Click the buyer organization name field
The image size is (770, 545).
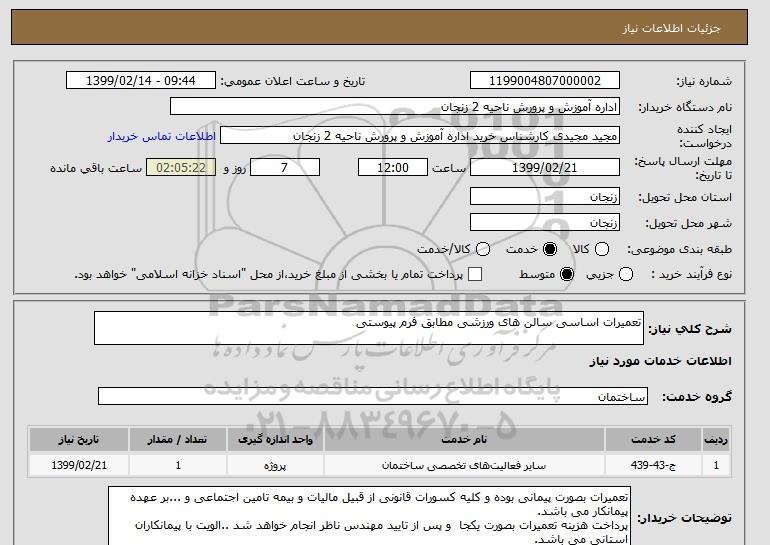click(395, 107)
